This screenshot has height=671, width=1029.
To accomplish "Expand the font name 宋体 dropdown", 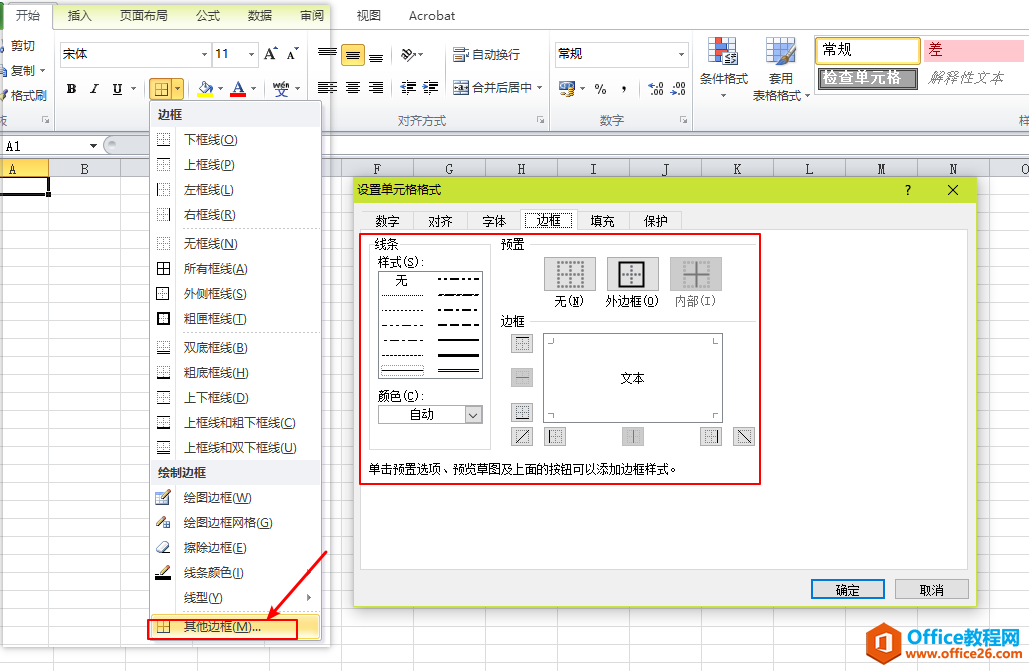I will coord(204,54).
